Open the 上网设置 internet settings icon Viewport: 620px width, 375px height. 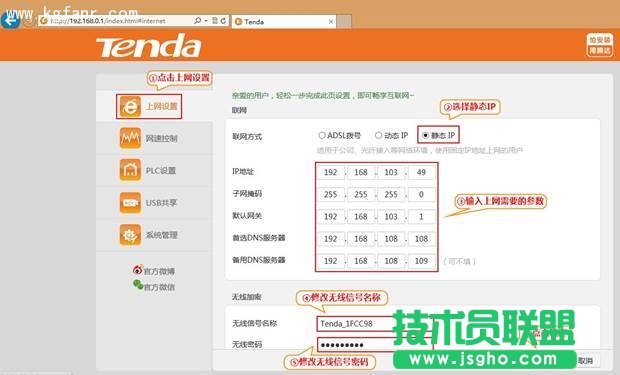tap(130, 106)
